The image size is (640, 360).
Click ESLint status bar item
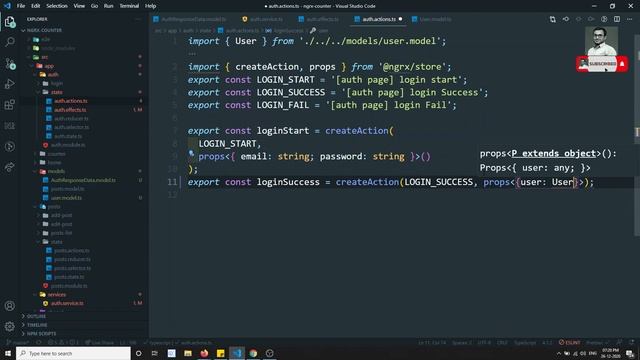point(569,342)
